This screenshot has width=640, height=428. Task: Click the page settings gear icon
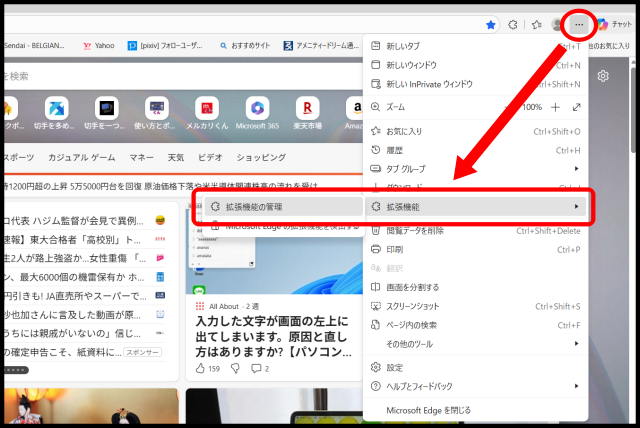click(603, 76)
